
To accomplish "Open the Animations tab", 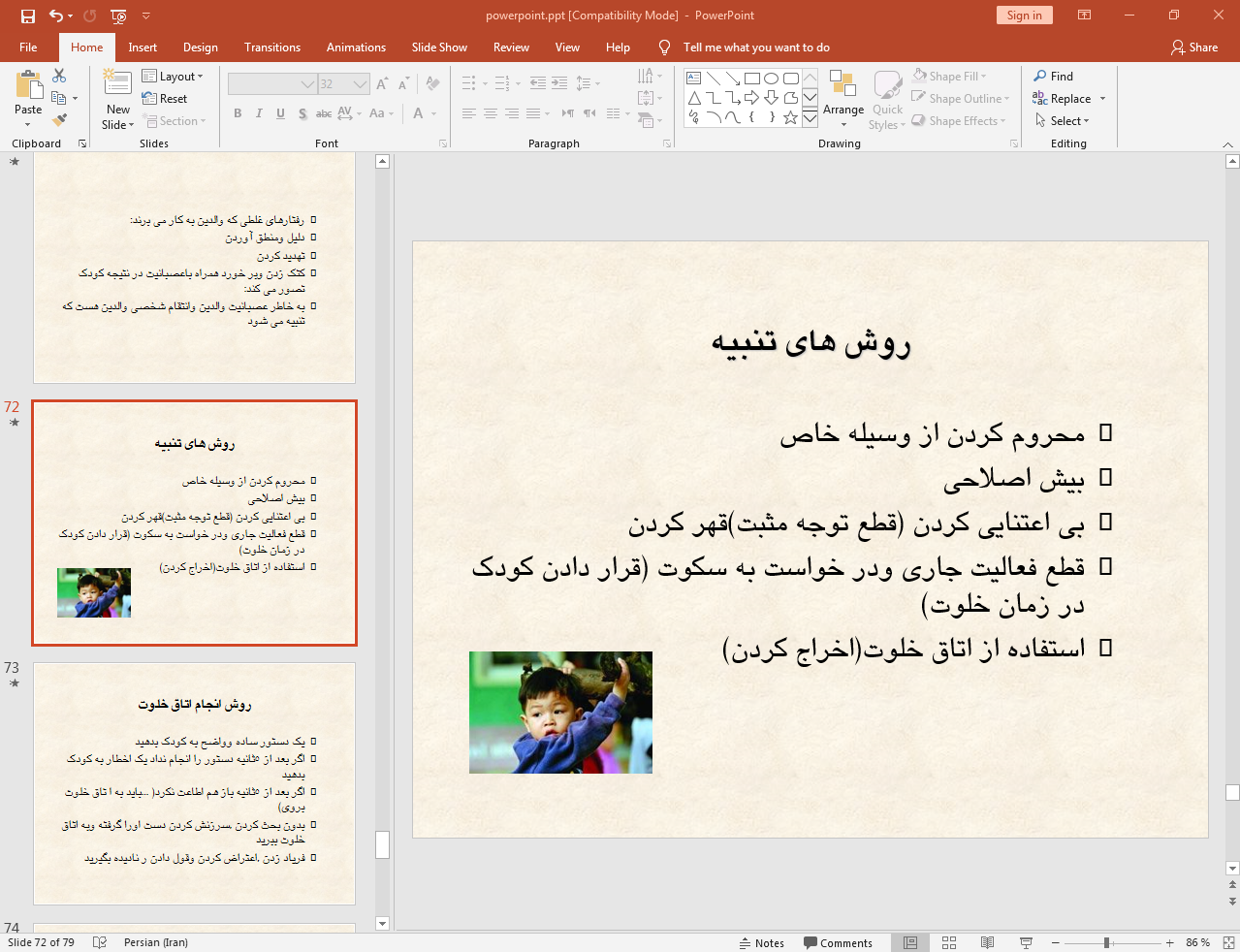I will pos(356,48).
